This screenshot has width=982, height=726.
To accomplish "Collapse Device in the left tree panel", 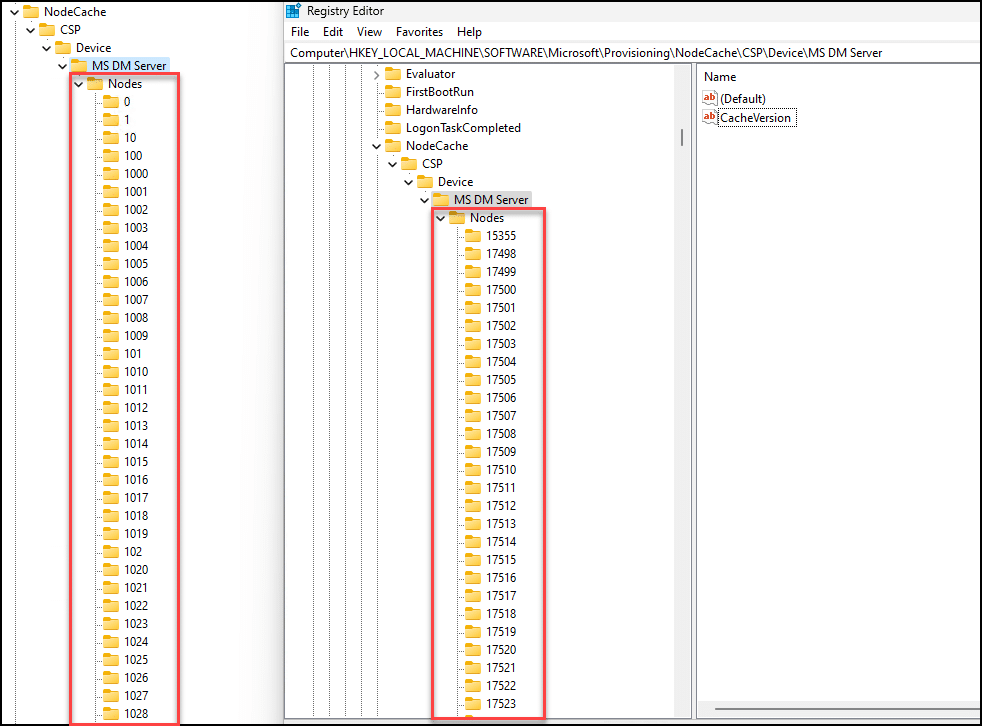I will (46, 48).
